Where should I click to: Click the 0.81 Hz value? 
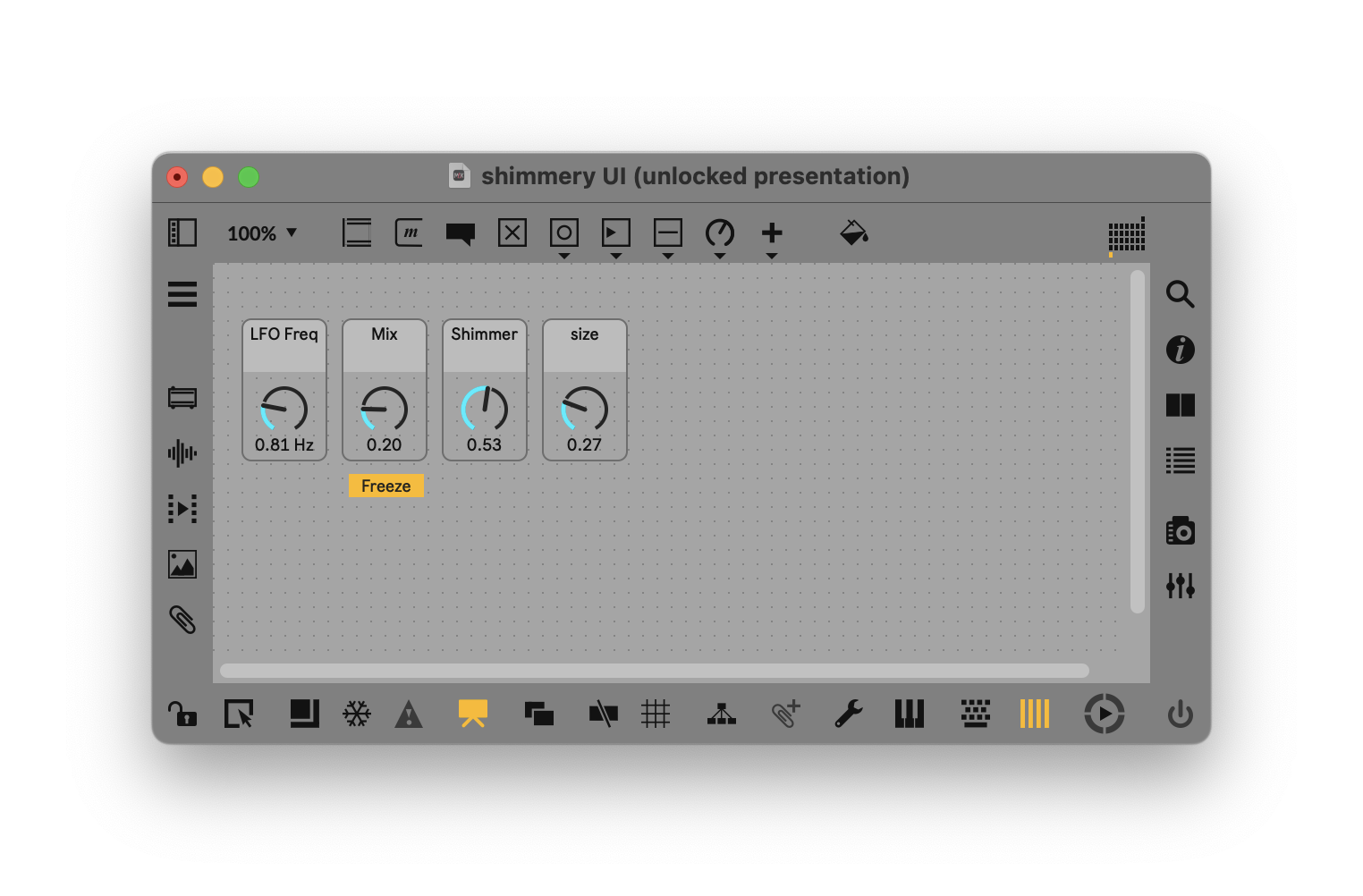pyautogui.click(x=284, y=444)
